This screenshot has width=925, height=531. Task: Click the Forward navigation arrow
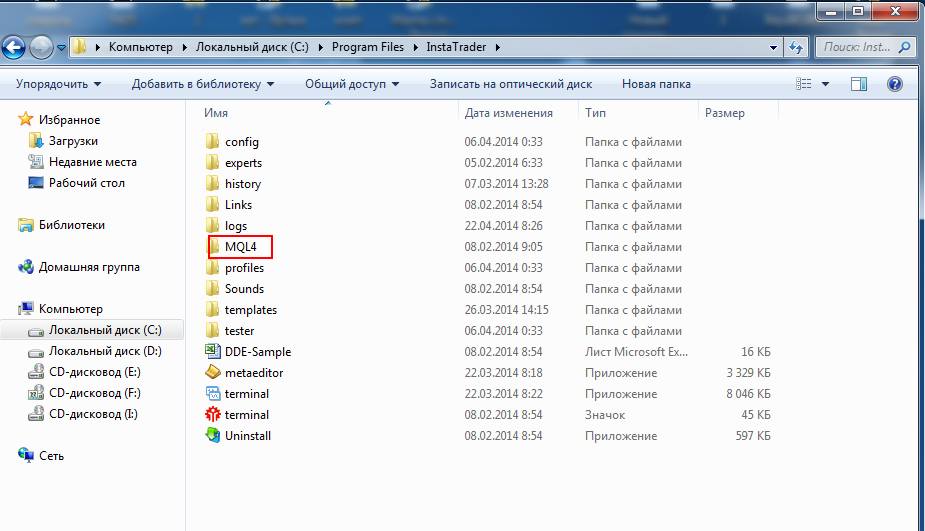[x=41, y=47]
